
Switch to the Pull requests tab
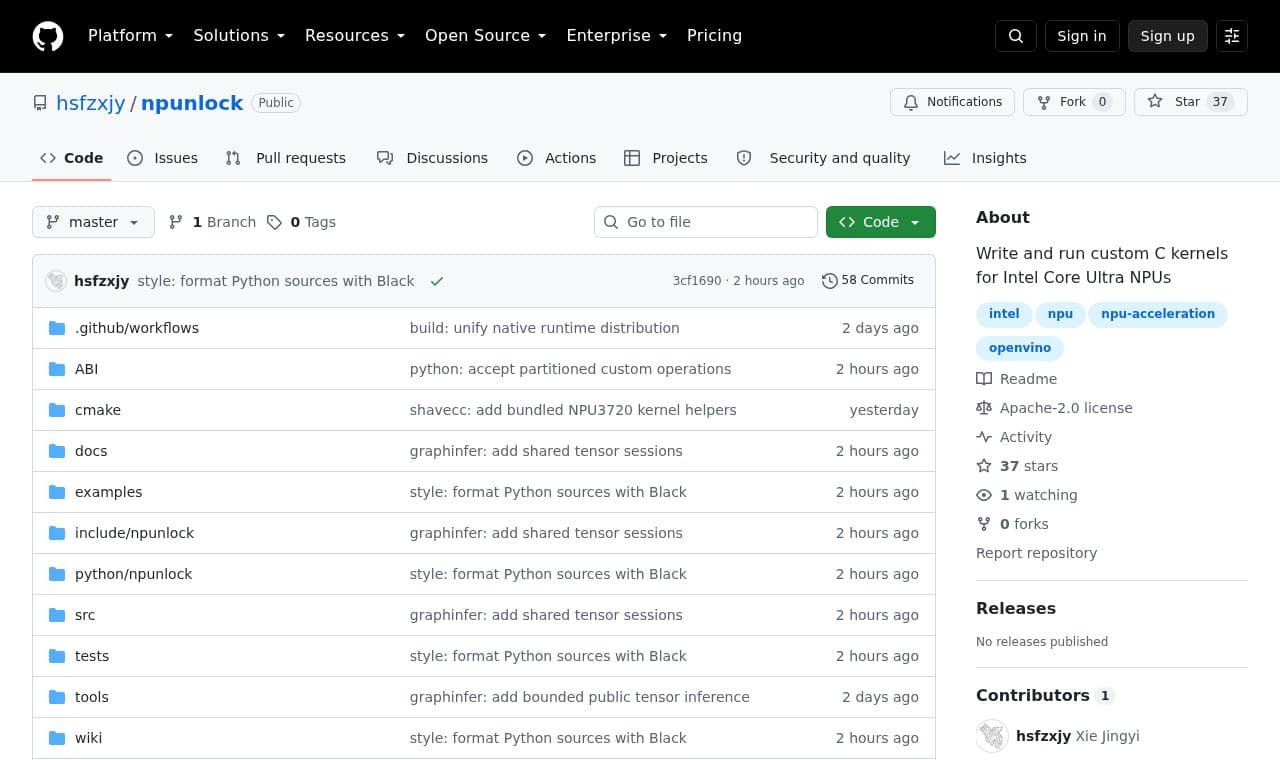coord(286,158)
